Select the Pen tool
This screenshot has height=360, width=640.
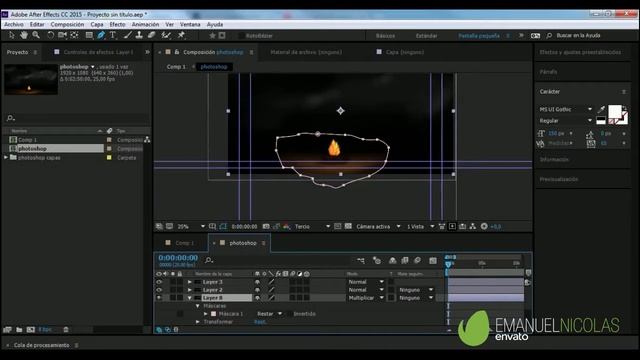(101, 36)
